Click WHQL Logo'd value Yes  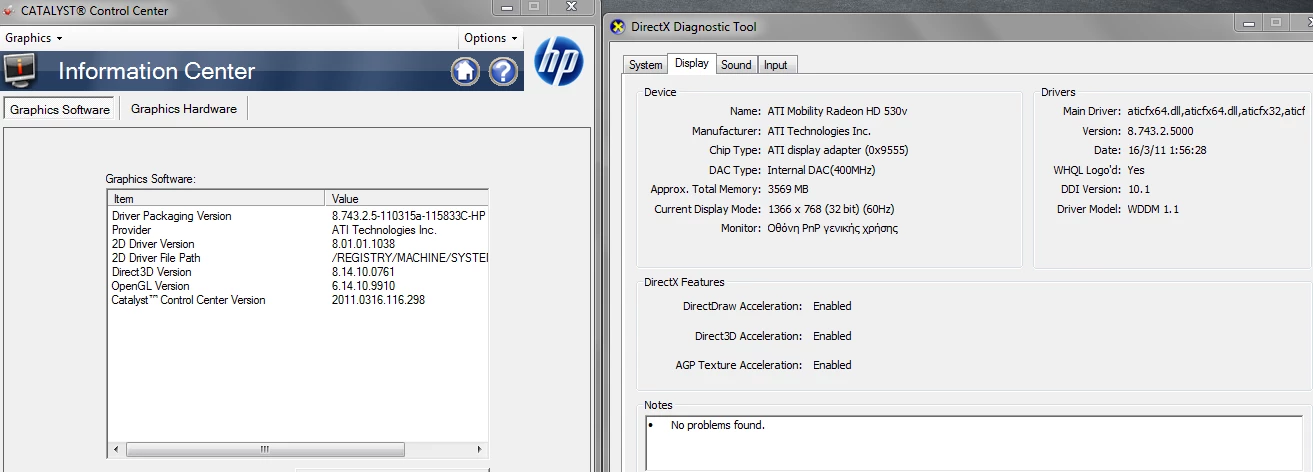[1136, 170]
